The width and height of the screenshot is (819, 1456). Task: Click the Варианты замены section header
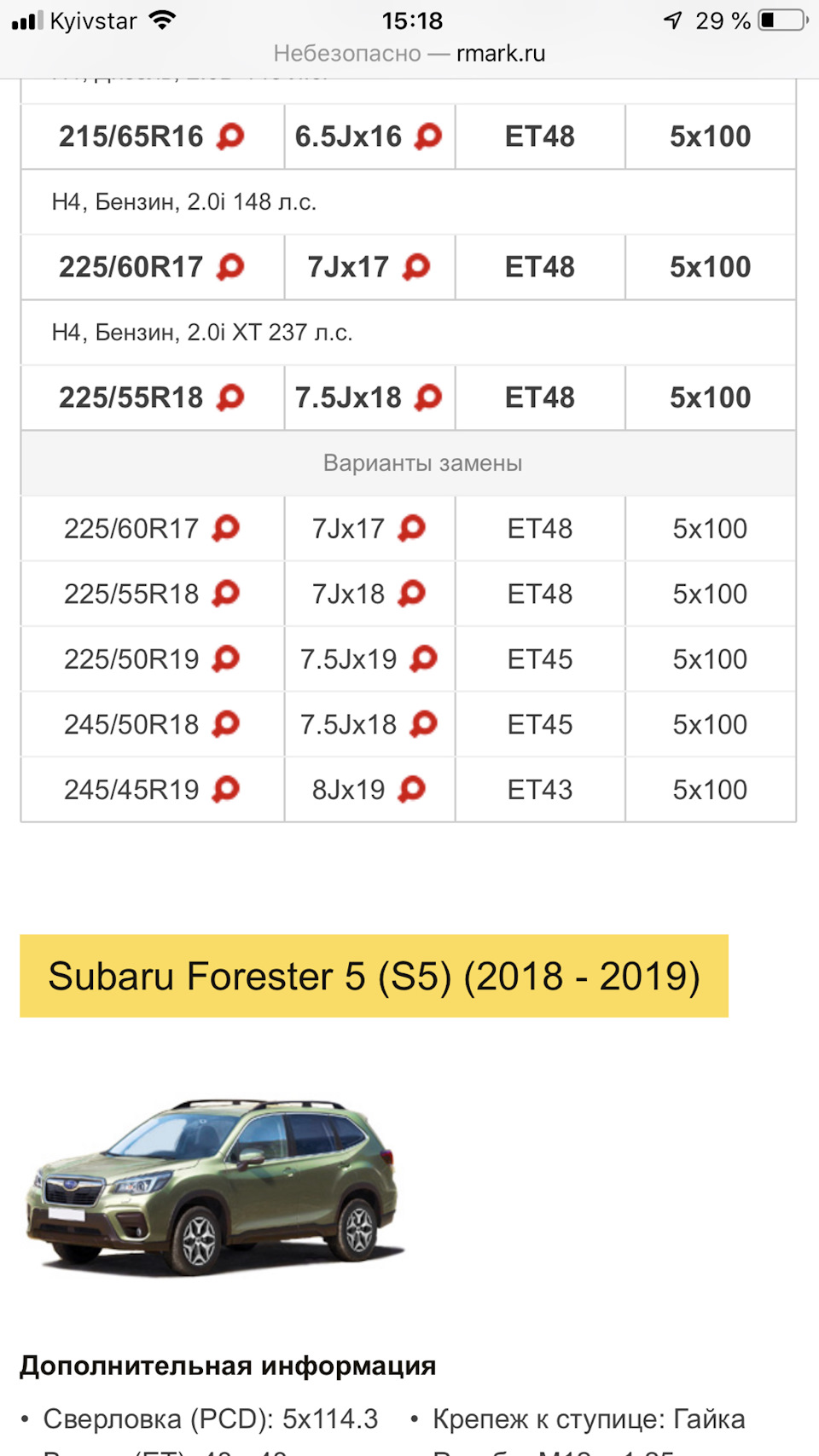[x=422, y=463]
